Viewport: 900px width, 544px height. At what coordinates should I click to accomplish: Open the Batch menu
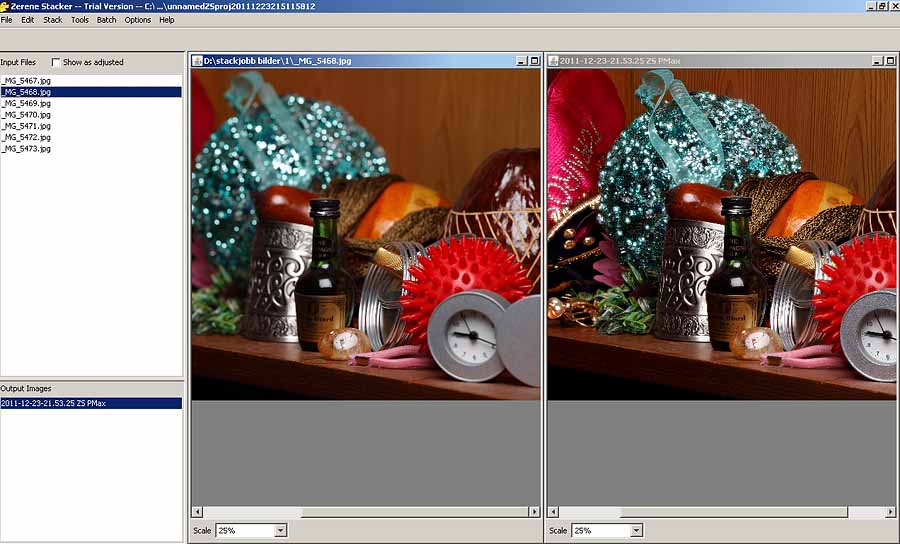coord(106,20)
